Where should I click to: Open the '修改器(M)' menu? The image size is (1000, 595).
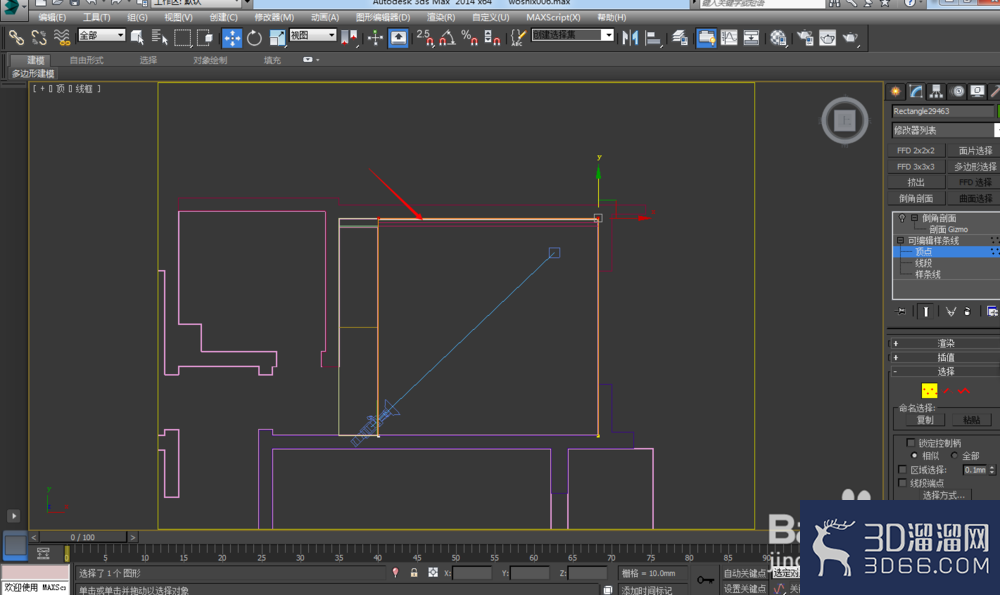[274, 17]
